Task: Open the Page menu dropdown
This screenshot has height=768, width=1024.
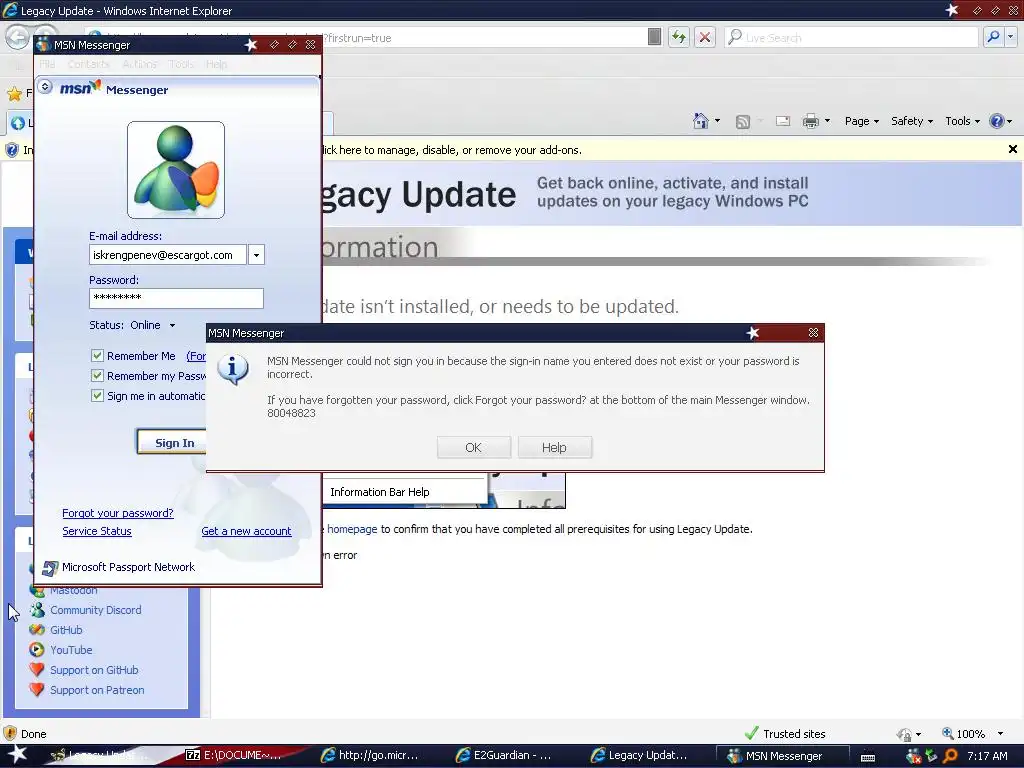Action: [x=861, y=121]
